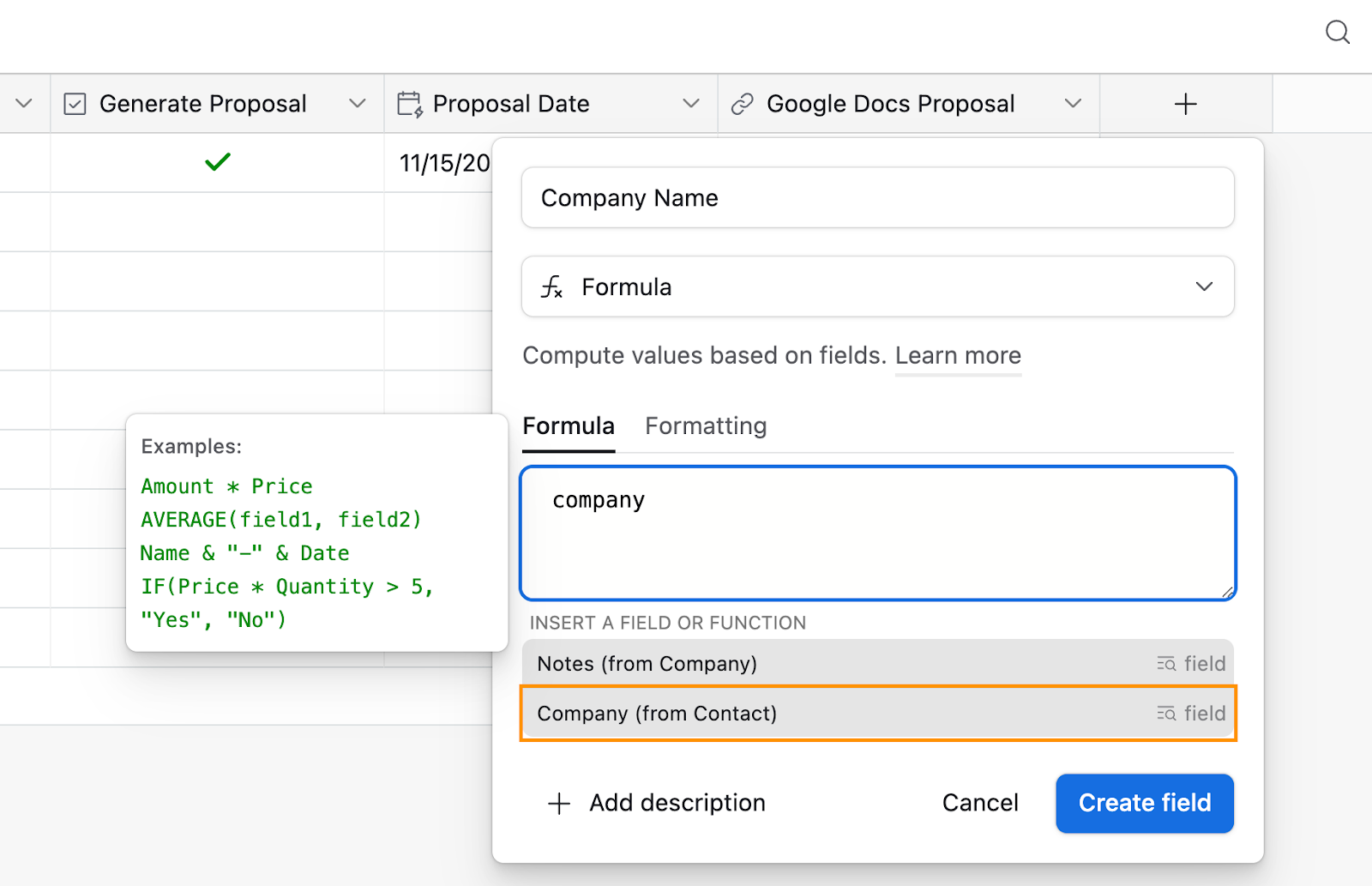Switch to the Formatting tab

(x=706, y=426)
